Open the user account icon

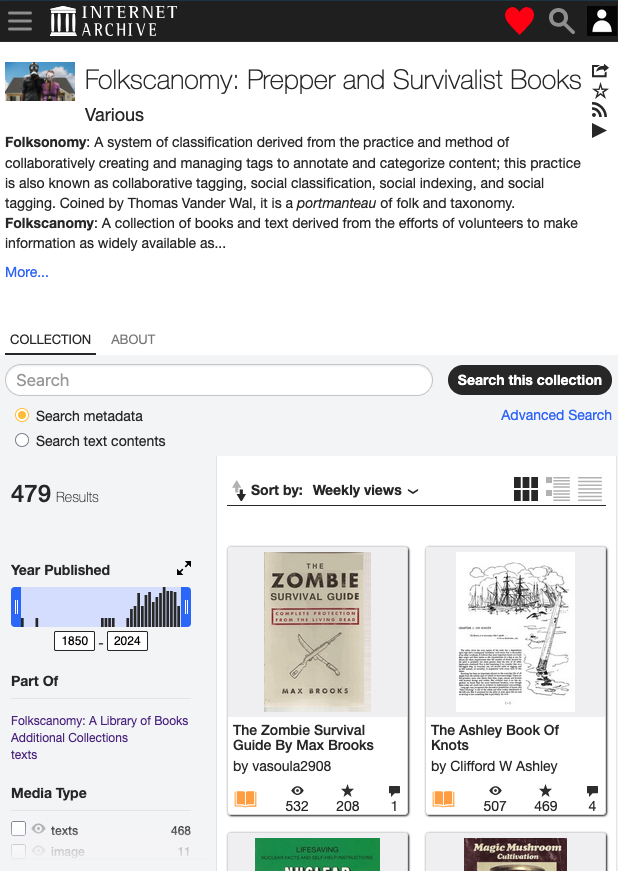(600, 20)
